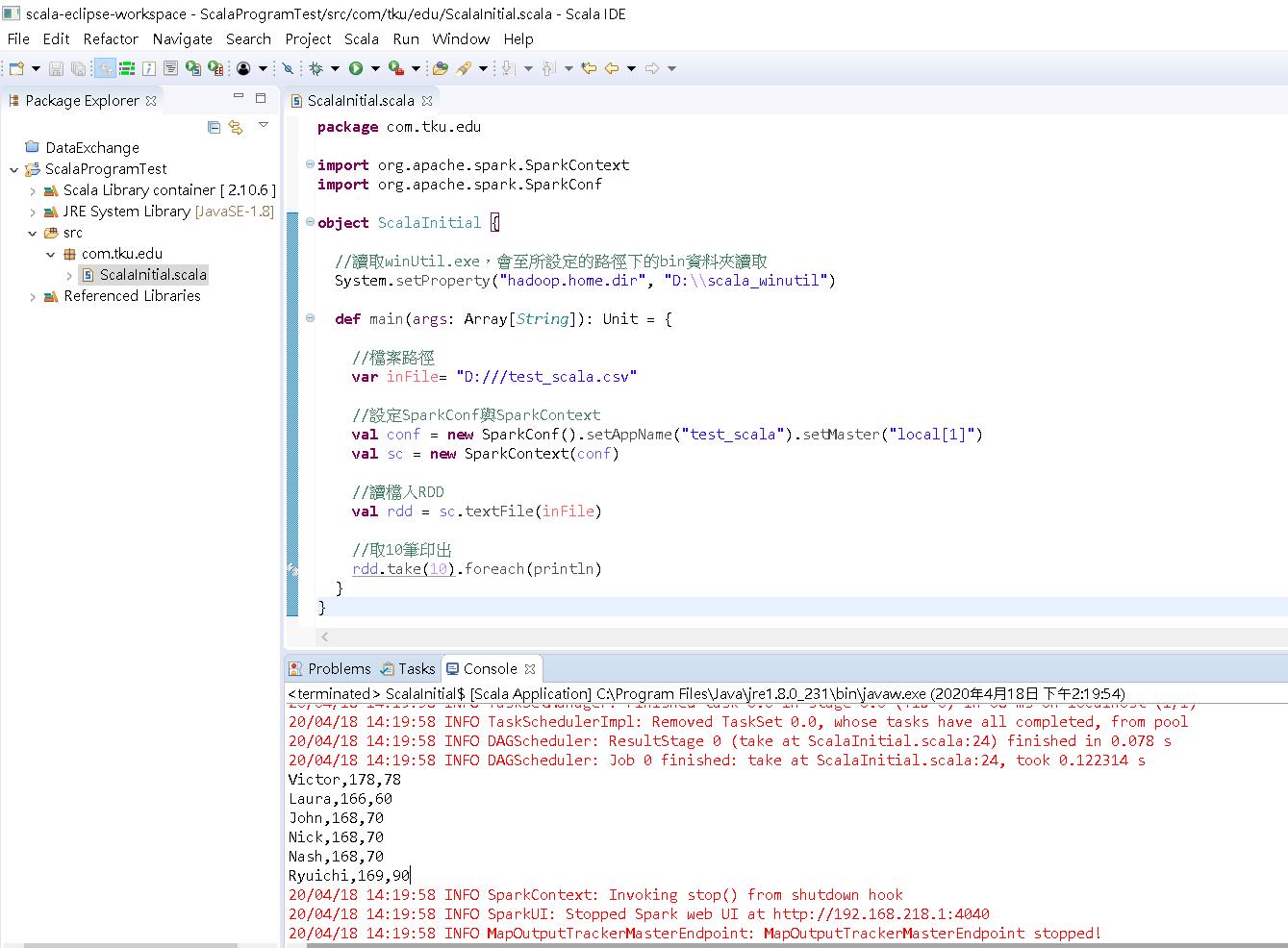Maximize the Package Explorer view
This screenshot has height=948, width=1288.
click(260, 97)
